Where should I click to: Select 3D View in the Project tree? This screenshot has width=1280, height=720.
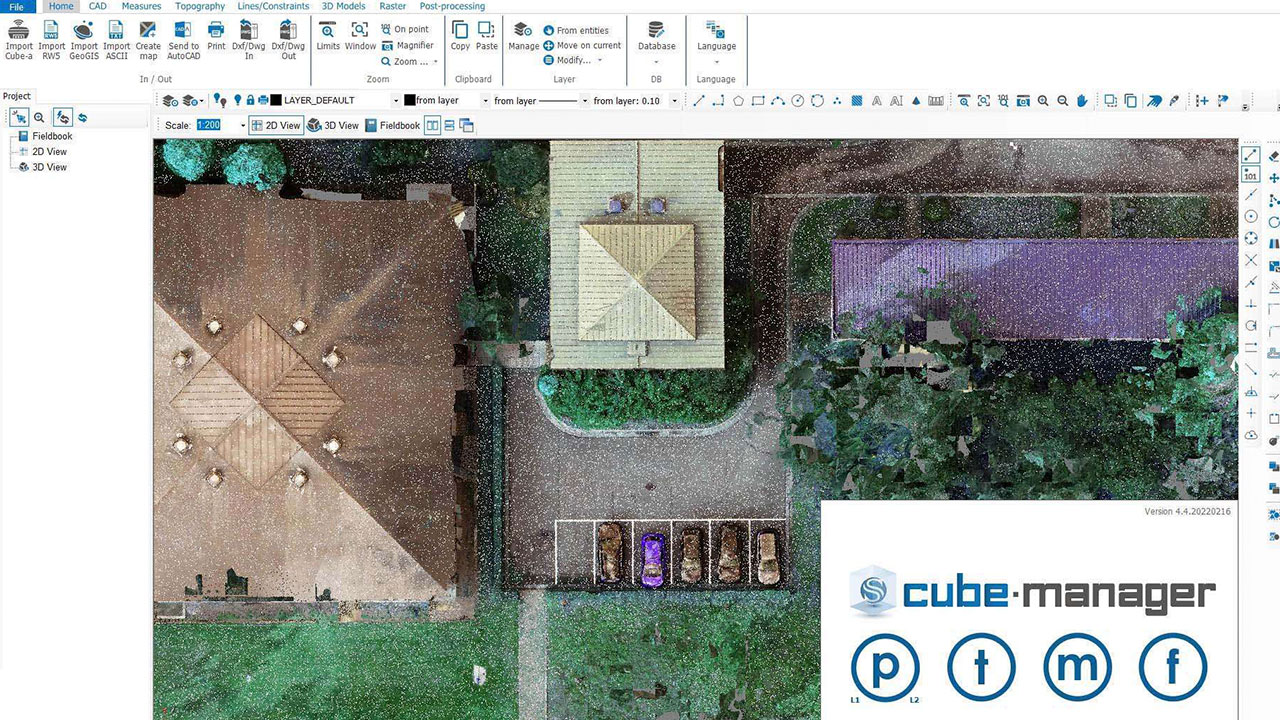tap(49, 167)
